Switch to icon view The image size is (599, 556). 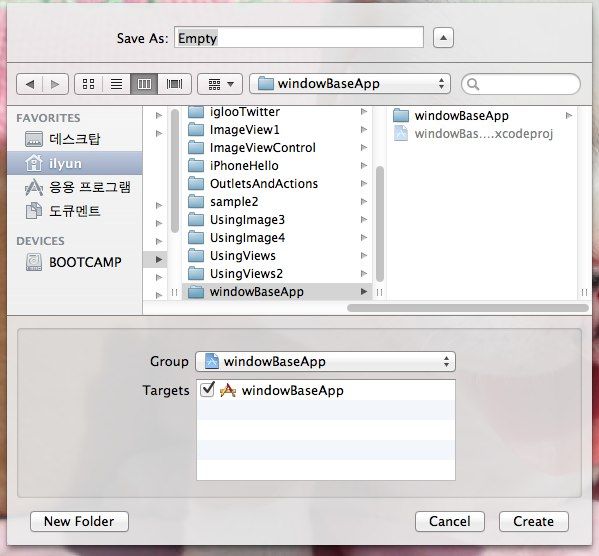(x=89, y=84)
